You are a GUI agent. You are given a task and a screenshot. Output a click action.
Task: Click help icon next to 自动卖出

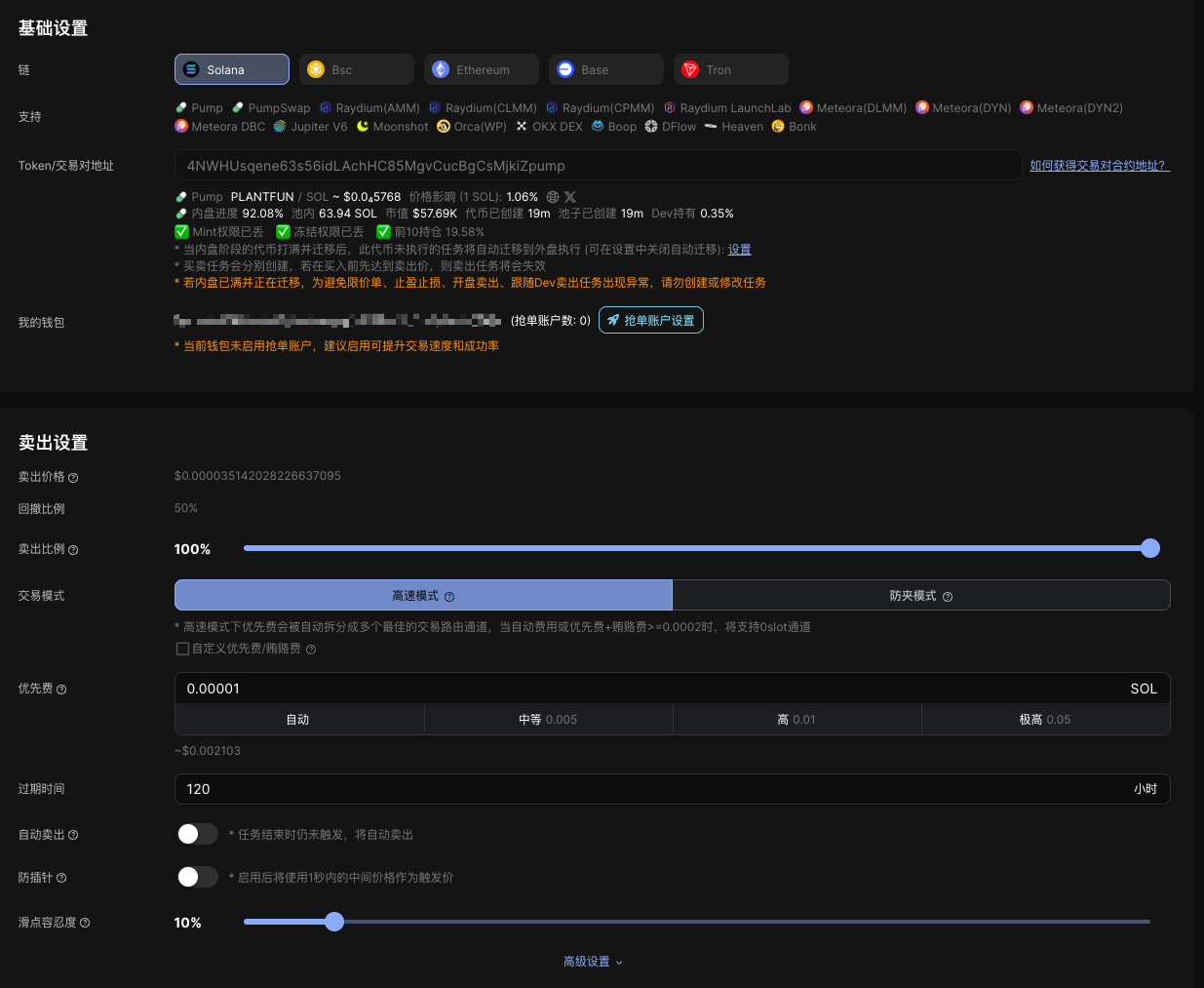[73, 835]
